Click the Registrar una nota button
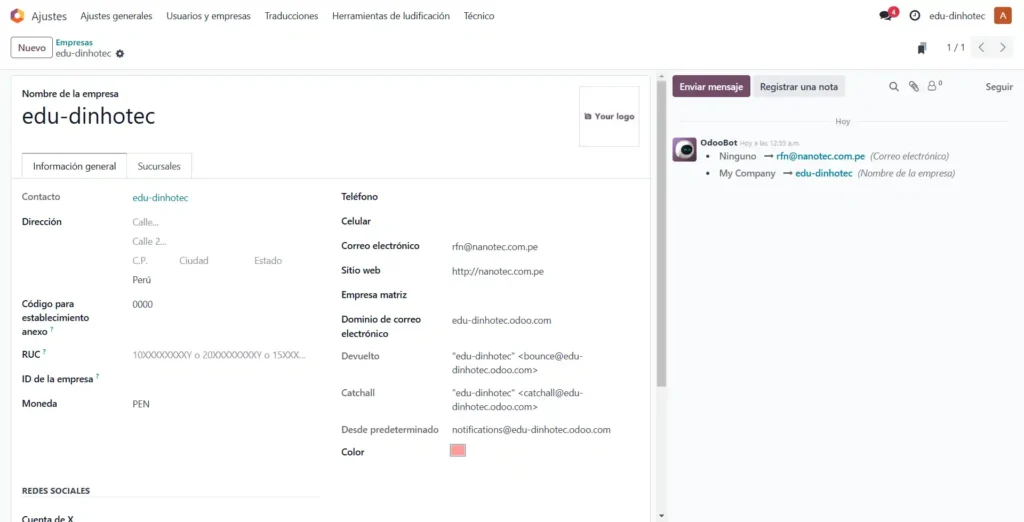The image size is (1024, 522). click(799, 86)
